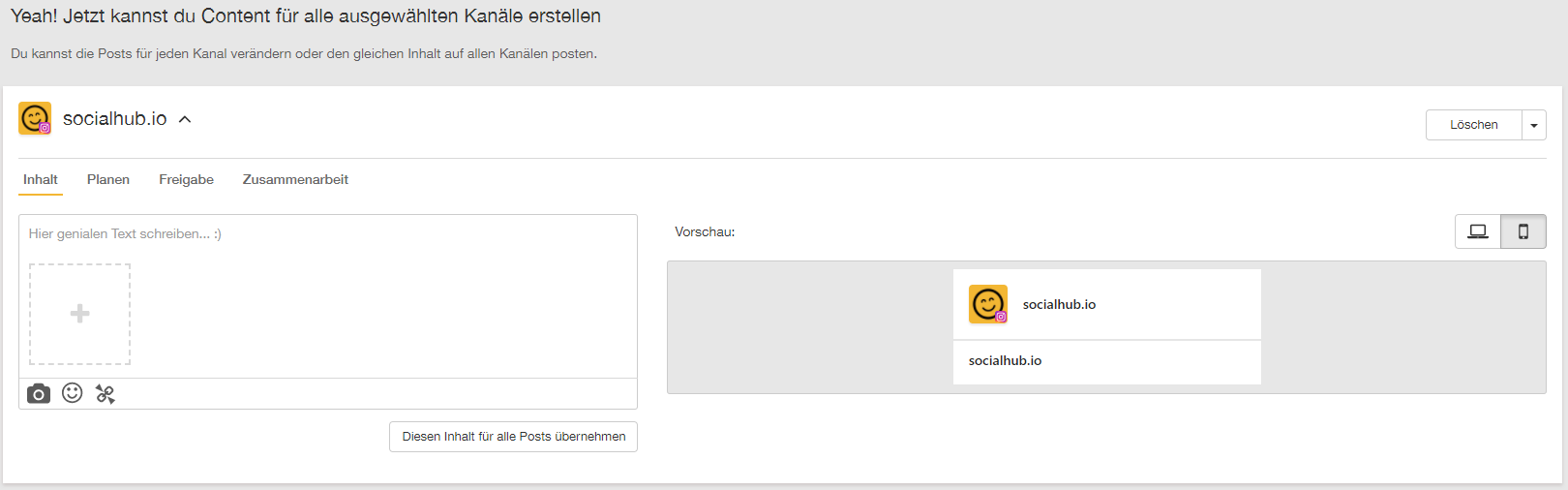Click the socialhub.io avatar in the preview
The width and height of the screenshot is (1568, 490).
click(x=987, y=304)
